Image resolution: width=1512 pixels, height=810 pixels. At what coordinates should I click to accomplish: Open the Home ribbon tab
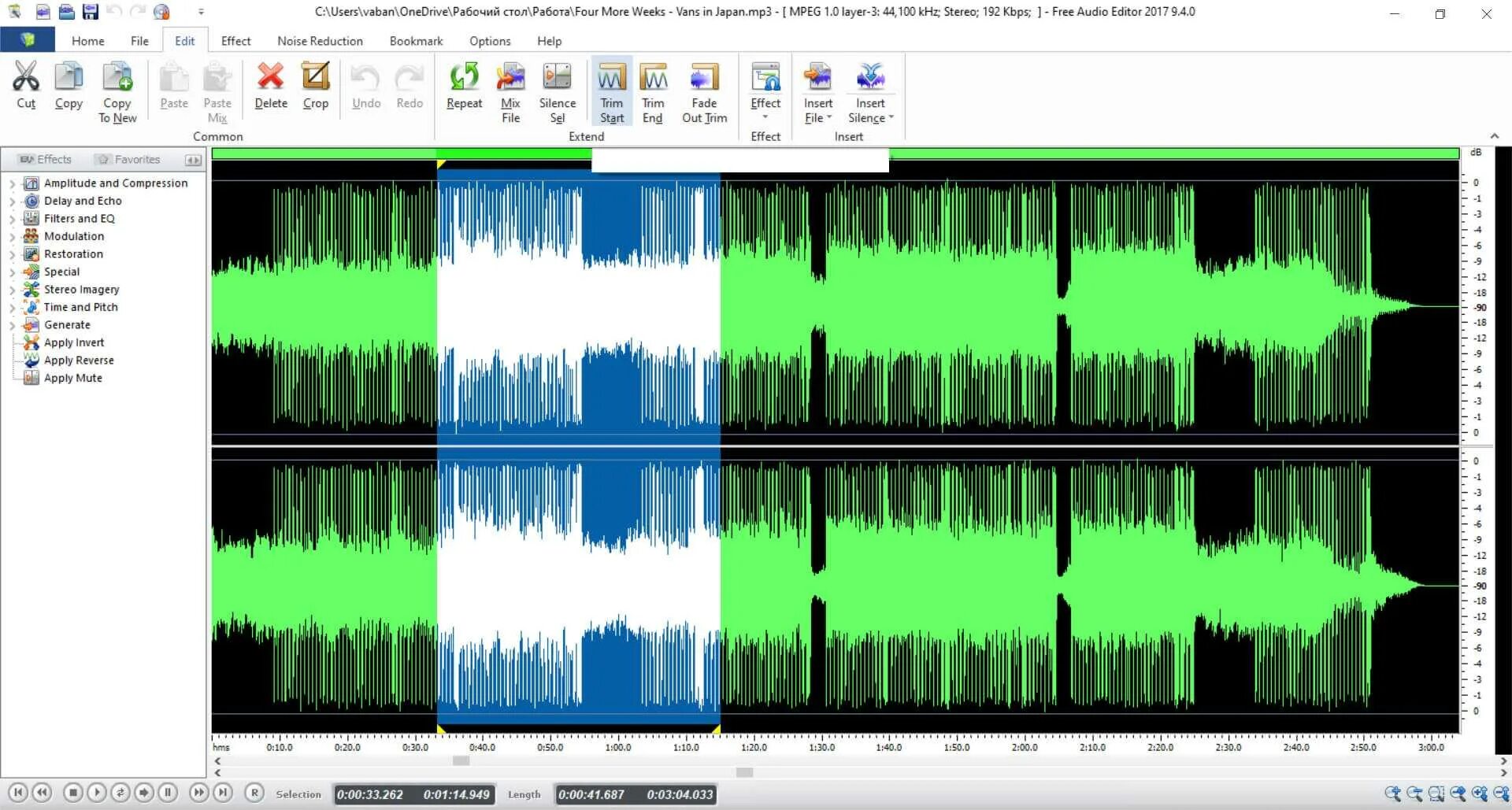[88, 41]
